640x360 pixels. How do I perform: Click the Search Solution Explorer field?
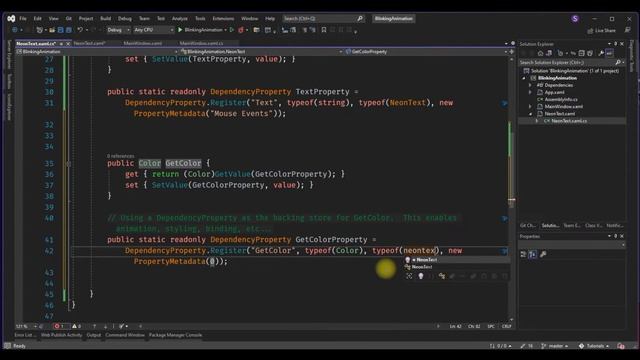571,62
